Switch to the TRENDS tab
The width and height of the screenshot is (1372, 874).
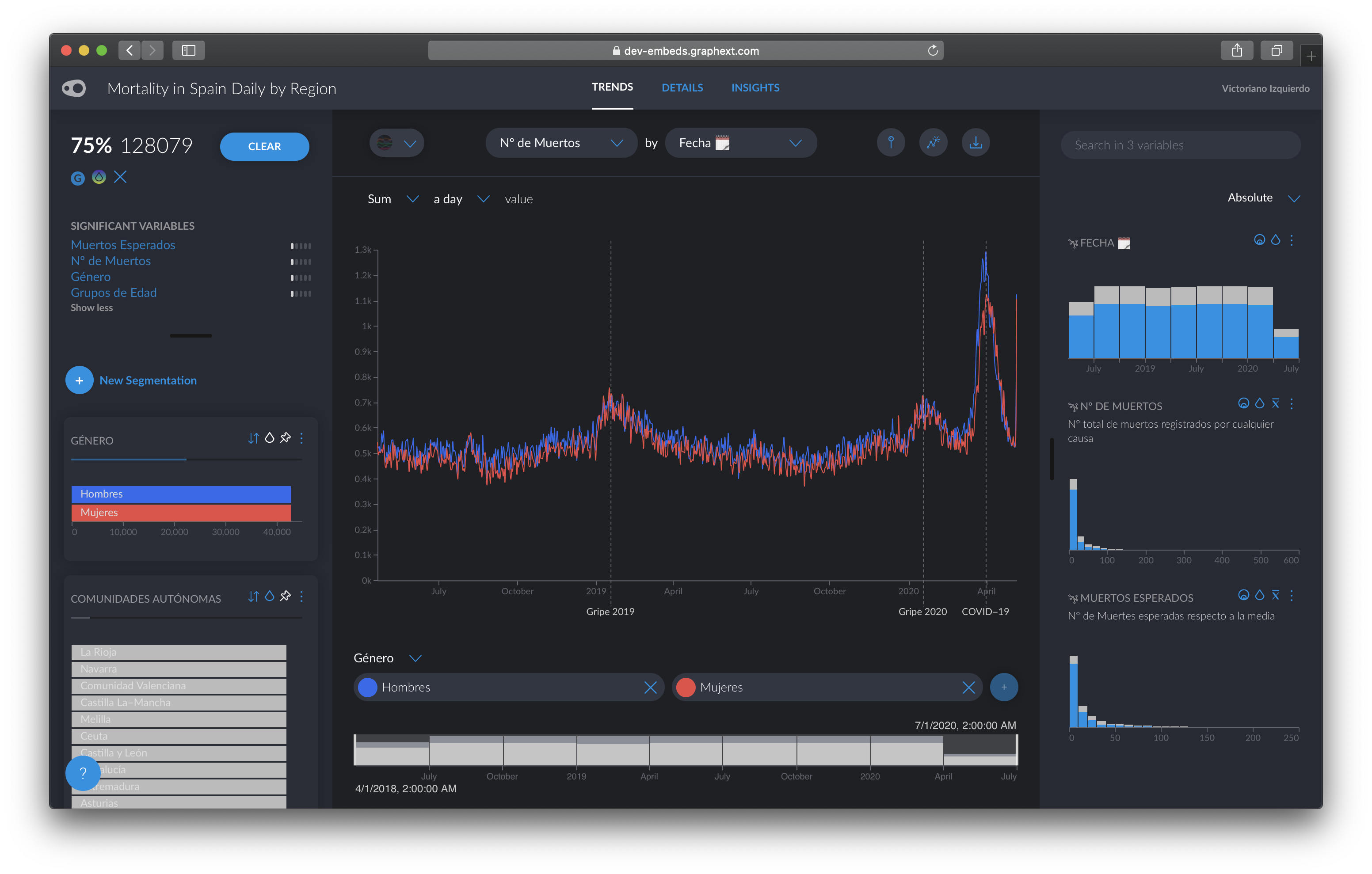pos(612,87)
